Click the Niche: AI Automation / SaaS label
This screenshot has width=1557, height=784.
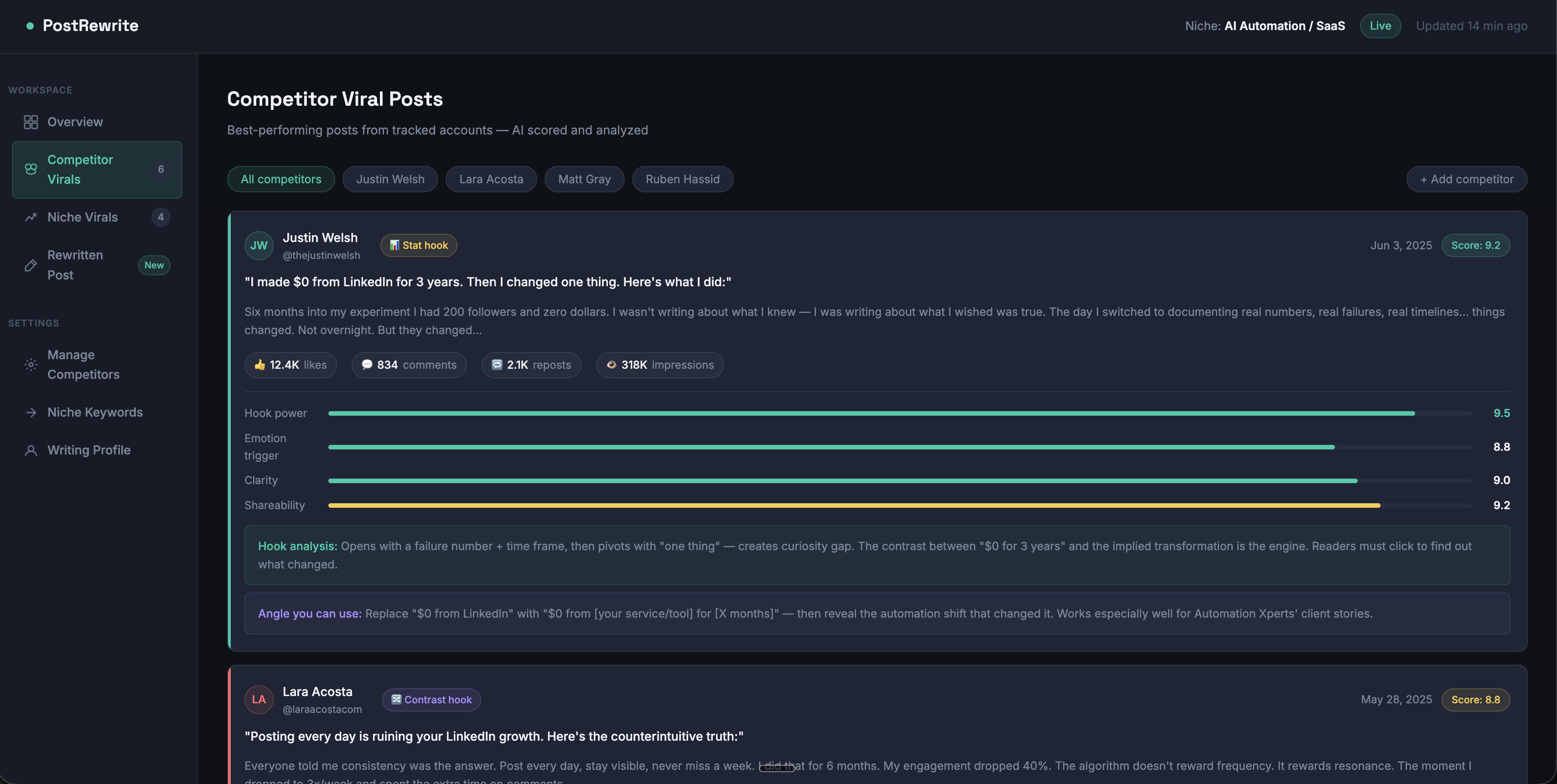click(x=1265, y=26)
